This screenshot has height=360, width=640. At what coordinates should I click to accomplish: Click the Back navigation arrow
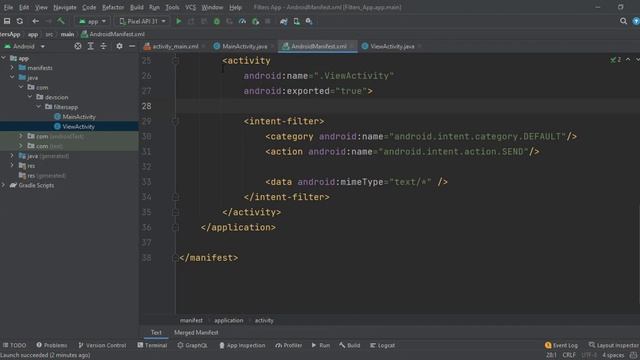[x=36, y=21]
